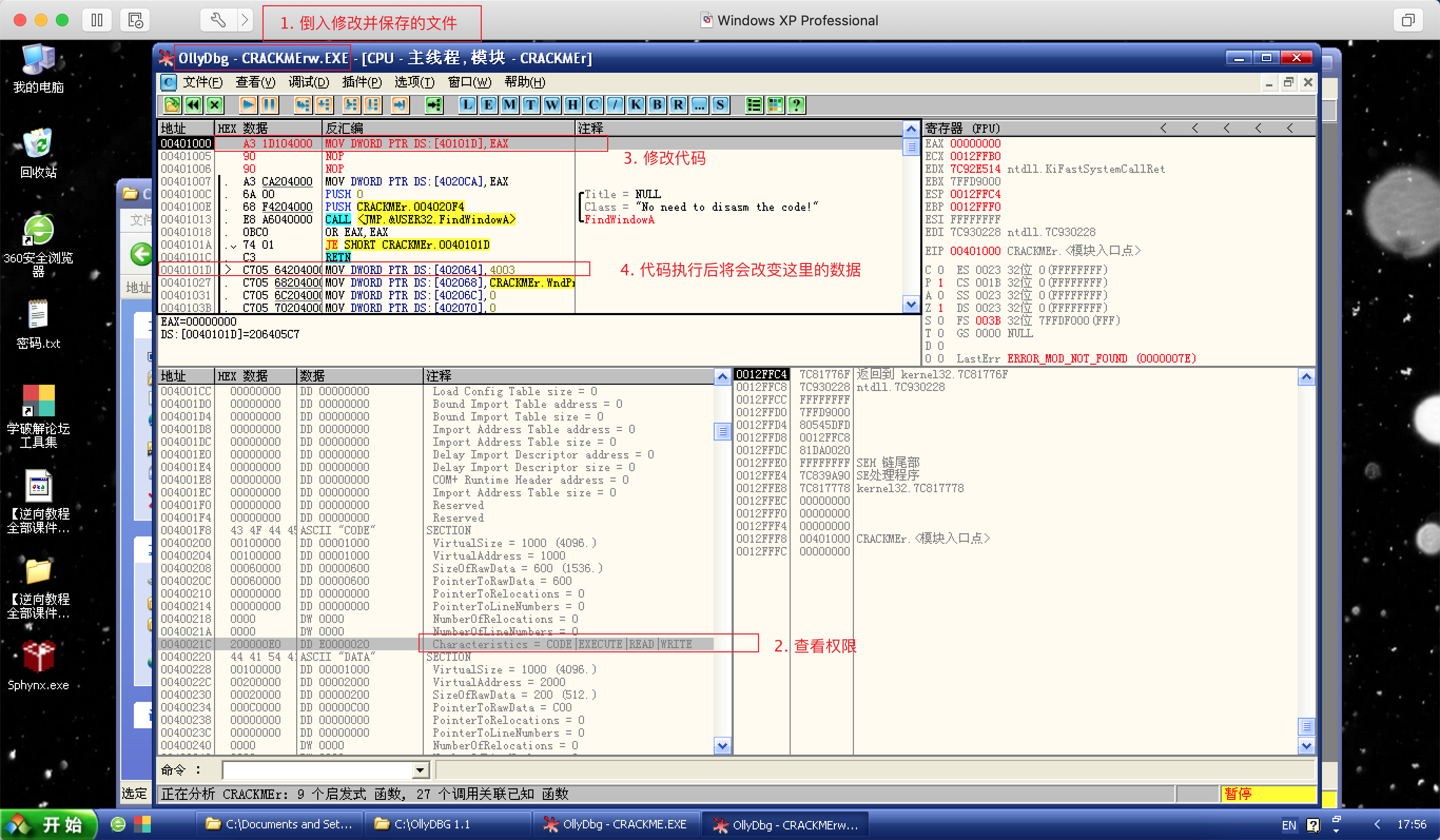Click the Run program play icon

point(248,104)
